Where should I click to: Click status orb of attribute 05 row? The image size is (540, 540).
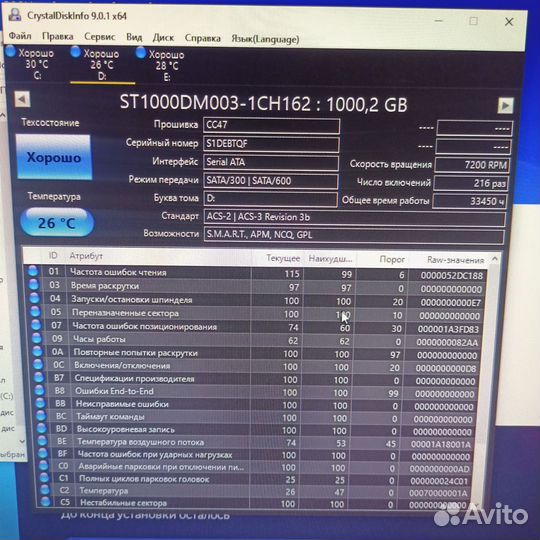(x=35, y=312)
